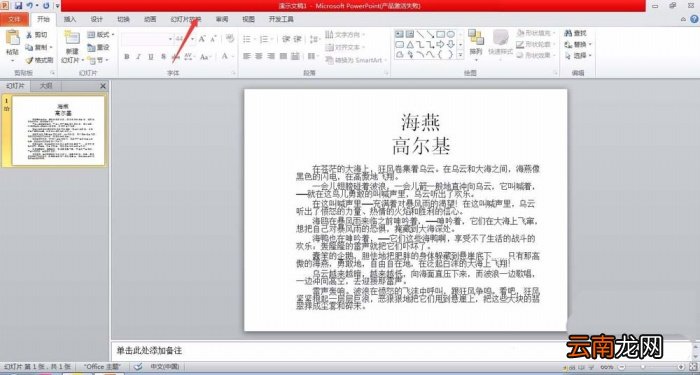This screenshot has width=700, height=375.
Task: Click the line spacing icon
Action: click(x=314, y=39)
